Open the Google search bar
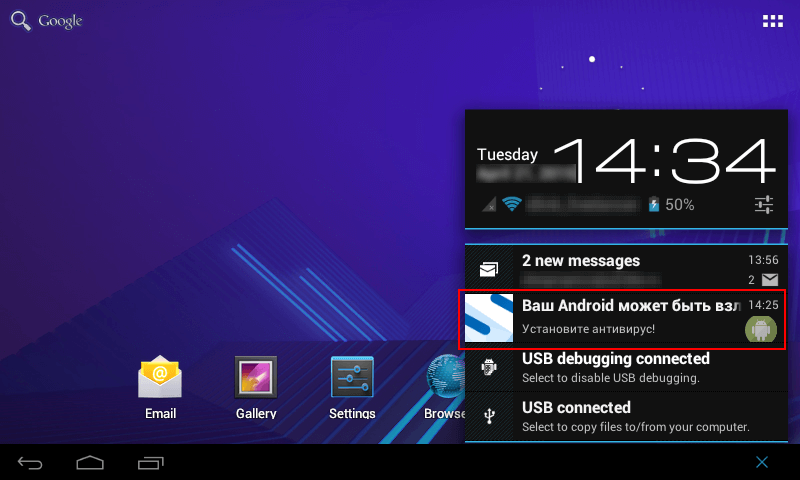800x480 pixels. 46,21
